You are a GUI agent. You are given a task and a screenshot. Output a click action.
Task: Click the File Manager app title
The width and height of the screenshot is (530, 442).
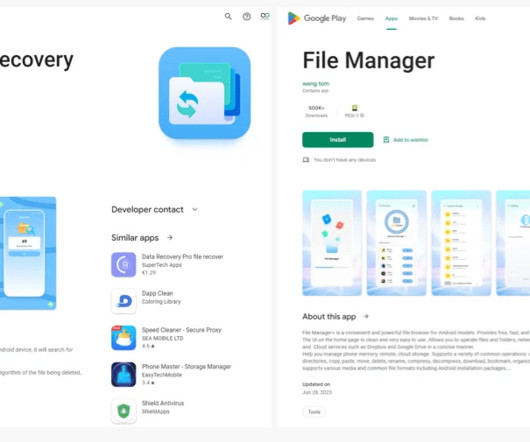point(368,60)
